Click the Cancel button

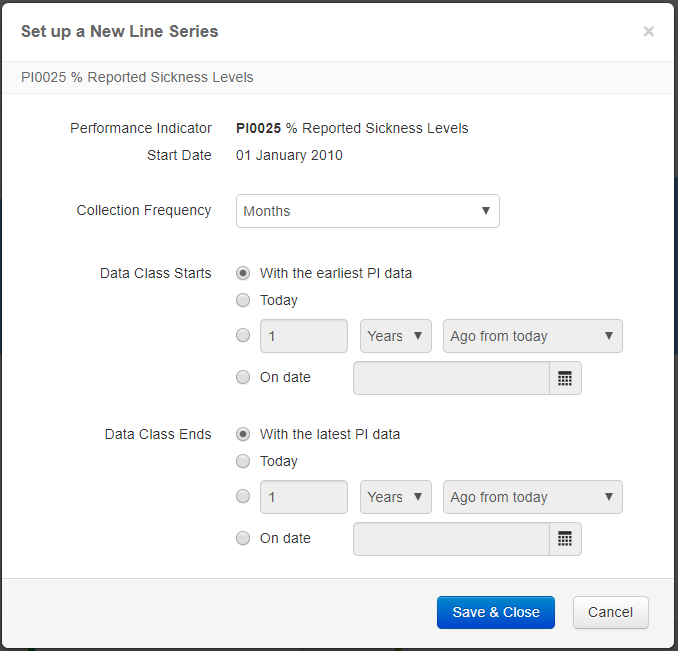611,612
